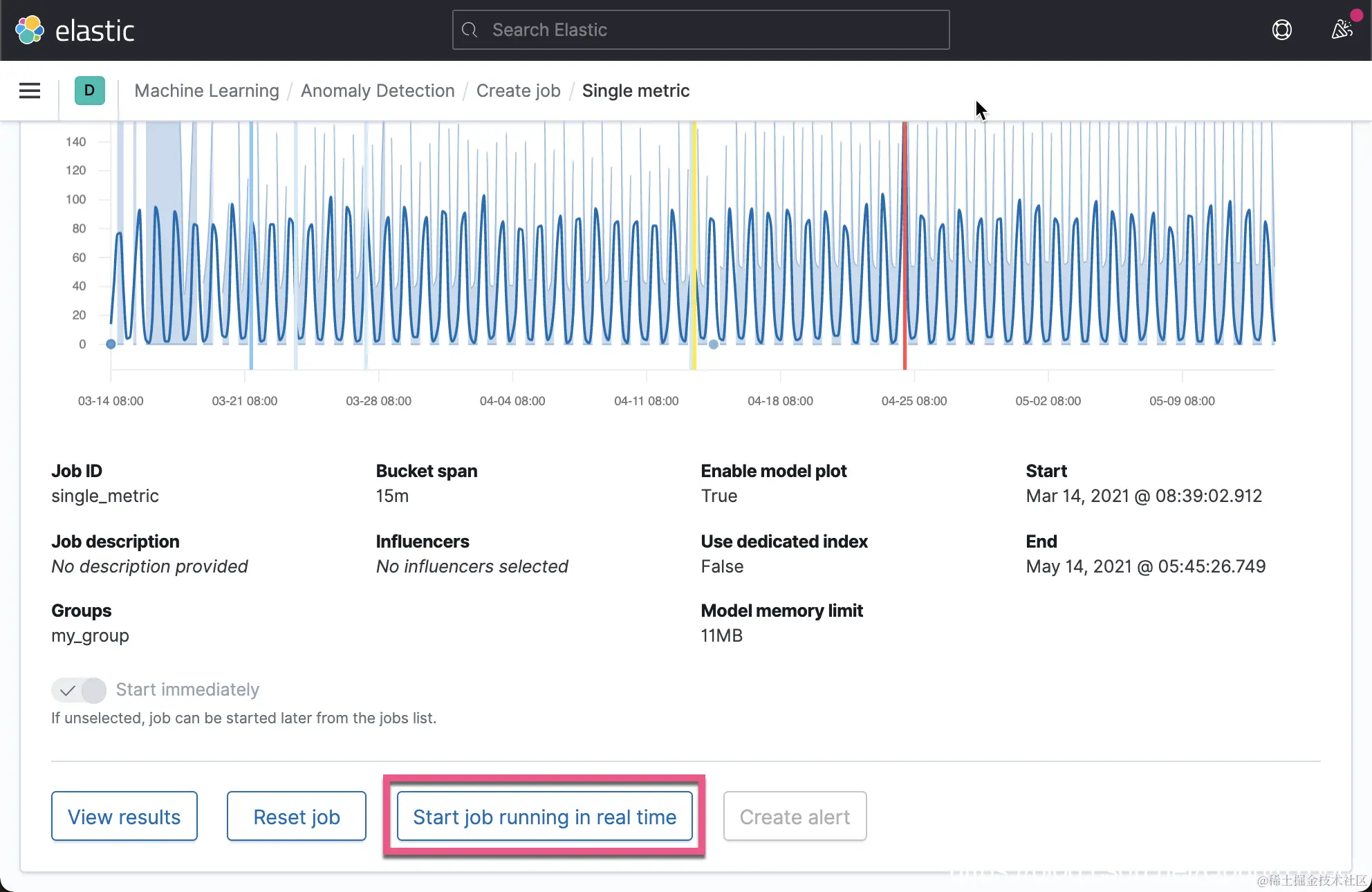Open the hamburger navigation menu
Viewport: 1372px width, 892px height.
[x=29, y=91]
